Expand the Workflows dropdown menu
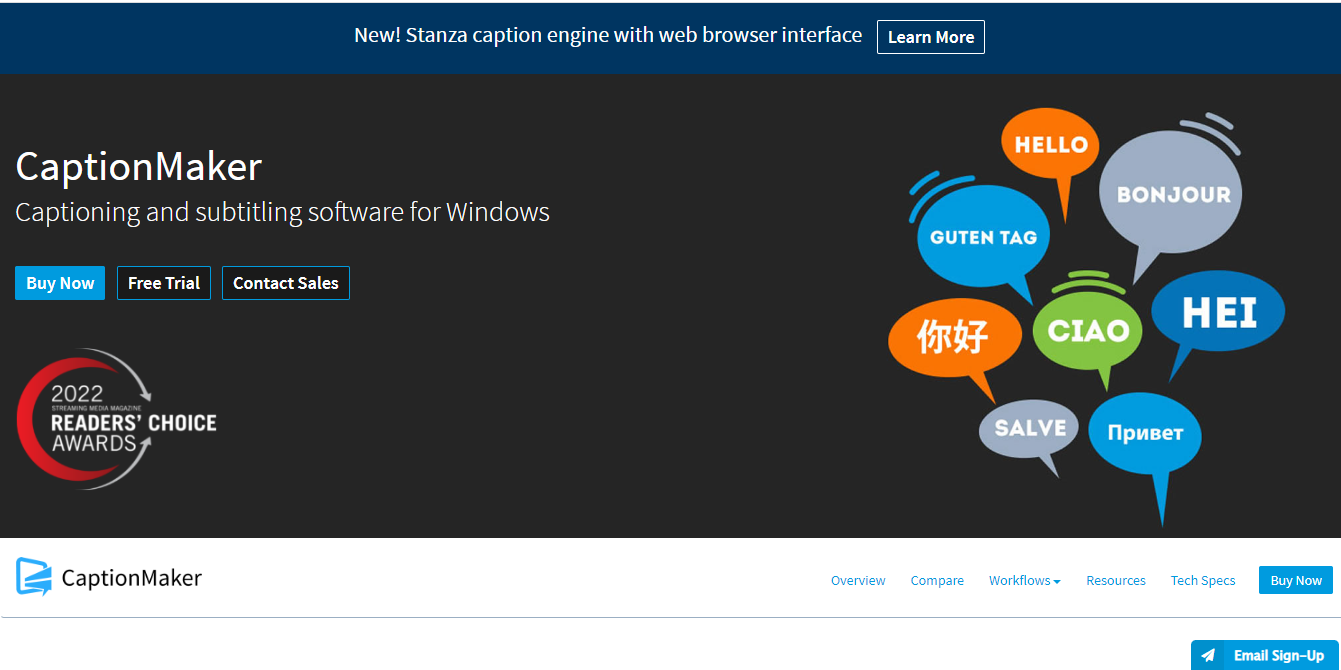The height and width of the screenshot is (670, 1341). click(1025, 580)
